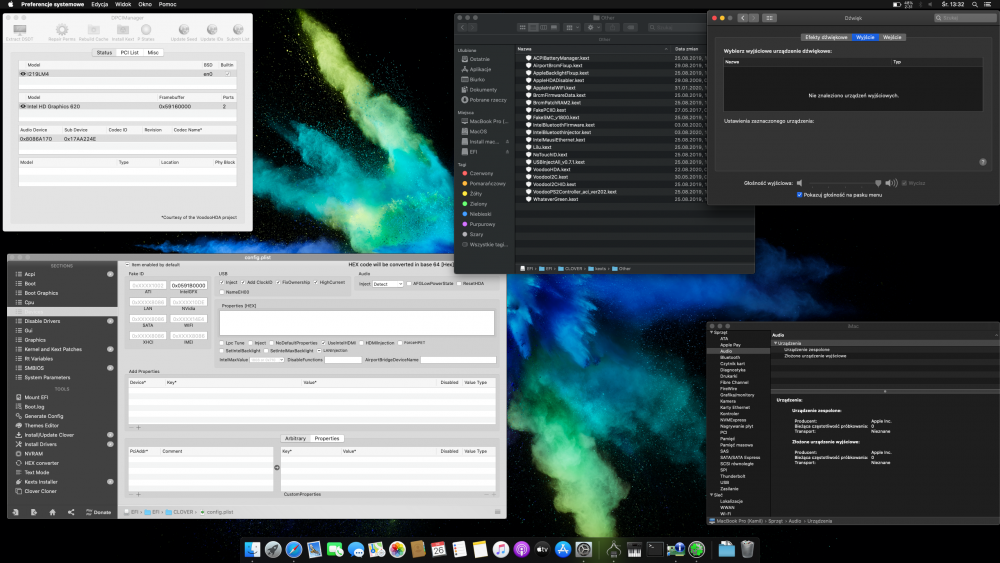
Task: Click the share icon beside Donate
Action: point(71,512)
